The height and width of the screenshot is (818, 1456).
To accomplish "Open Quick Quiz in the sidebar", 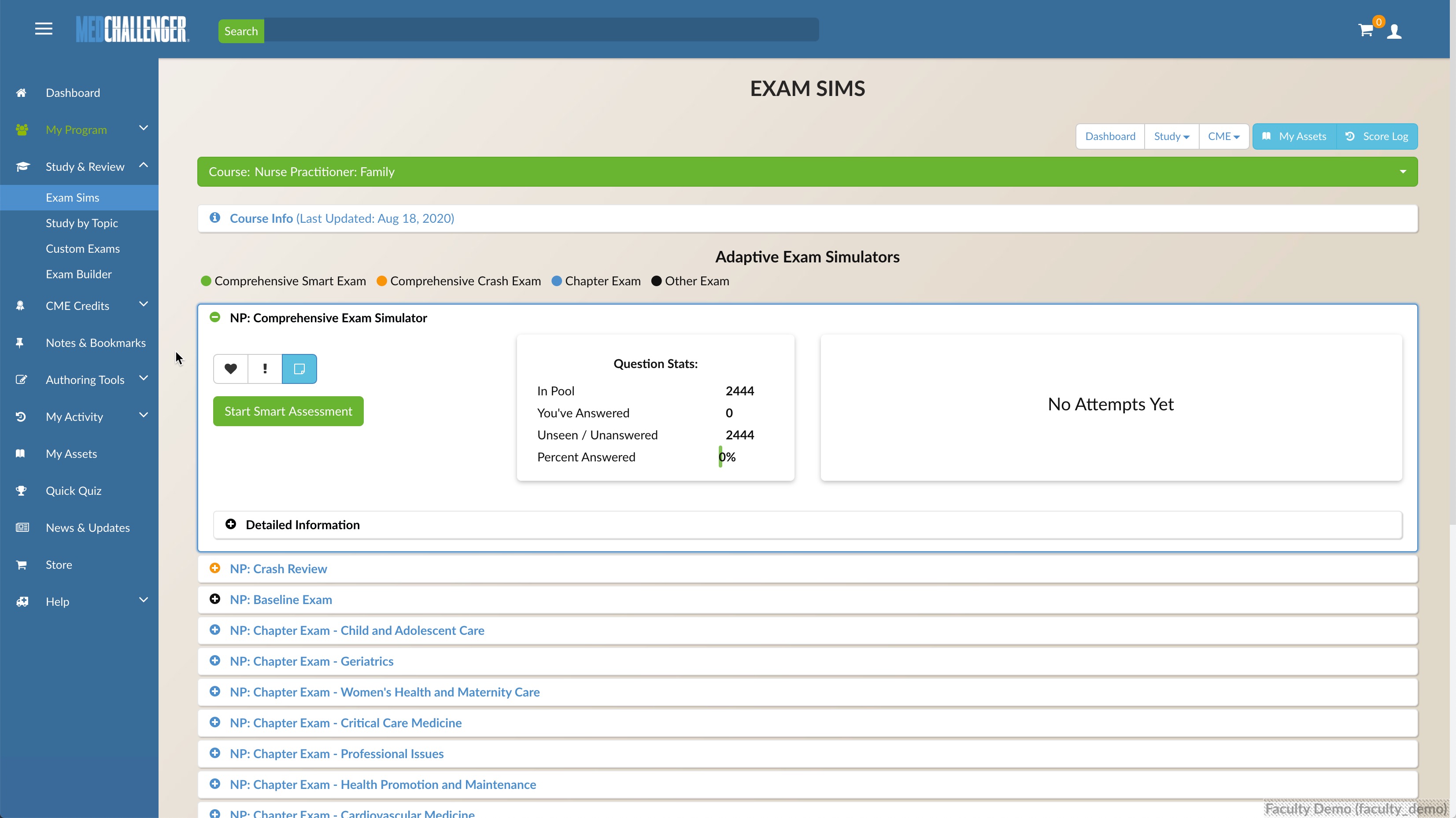I will click(x=74, y=491).
